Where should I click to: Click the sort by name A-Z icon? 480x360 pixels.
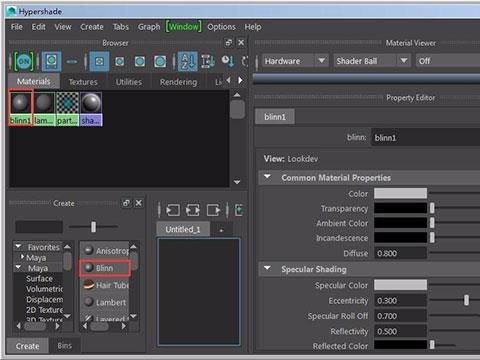[x=188, y=62]
